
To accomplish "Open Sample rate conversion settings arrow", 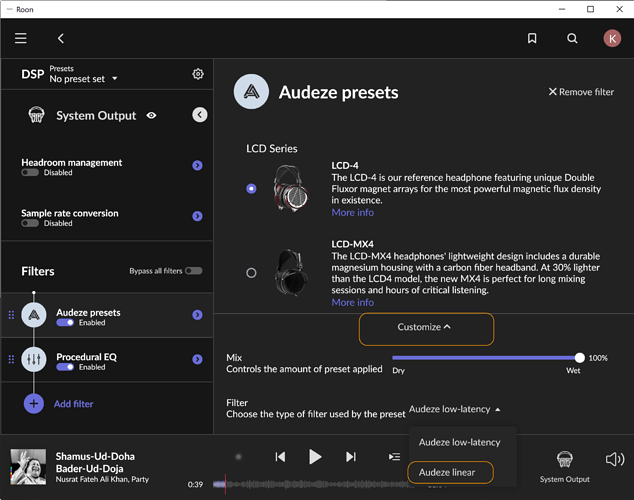I will (197, 216).
